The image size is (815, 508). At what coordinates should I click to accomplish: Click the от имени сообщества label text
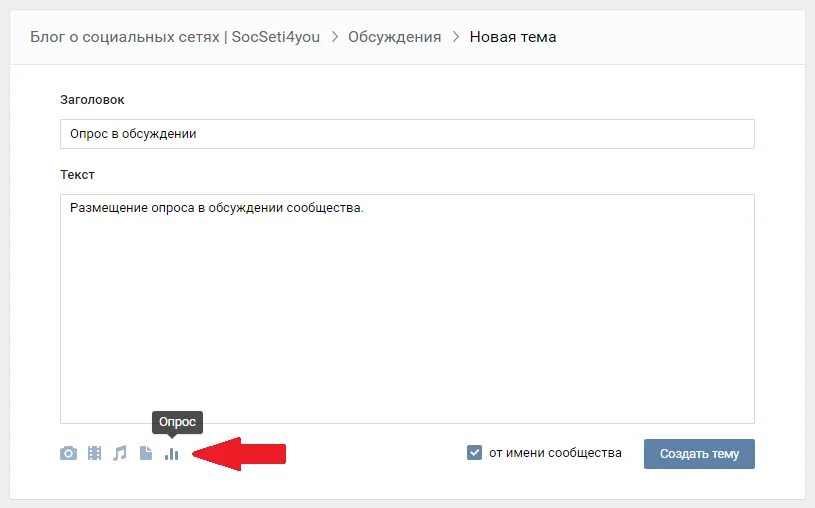click(555, 453)
